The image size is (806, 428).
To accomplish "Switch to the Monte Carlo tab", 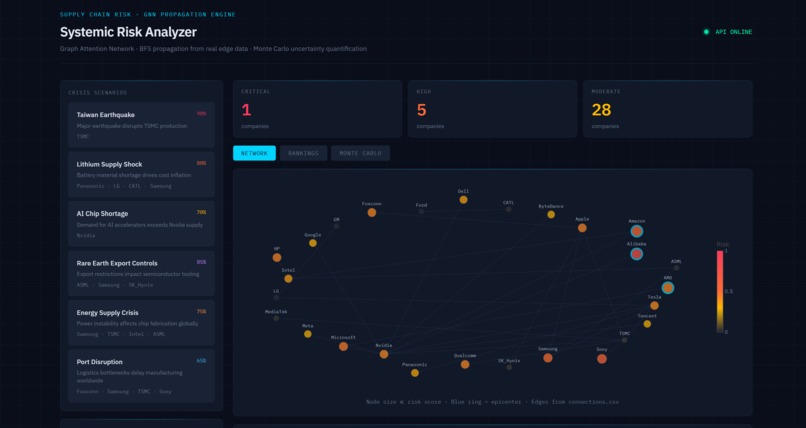I will [360, 153].
